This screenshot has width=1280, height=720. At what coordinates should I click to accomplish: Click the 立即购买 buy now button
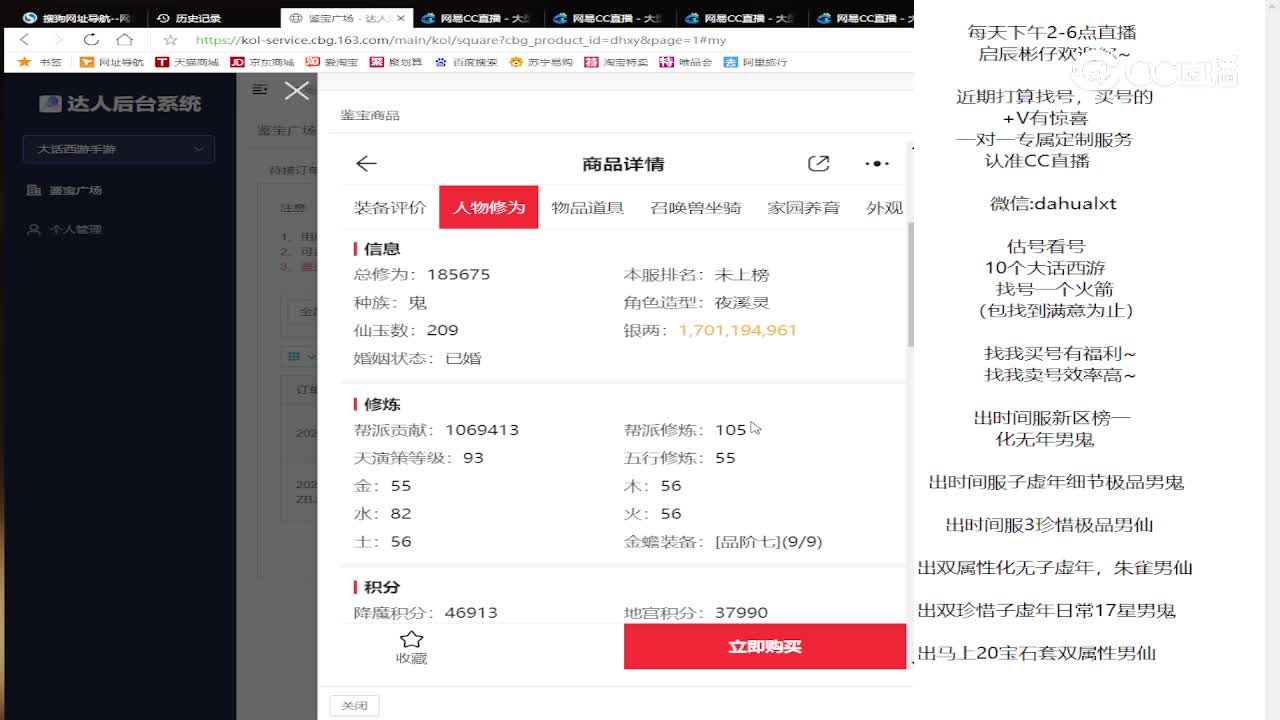[x=765, y=646]
